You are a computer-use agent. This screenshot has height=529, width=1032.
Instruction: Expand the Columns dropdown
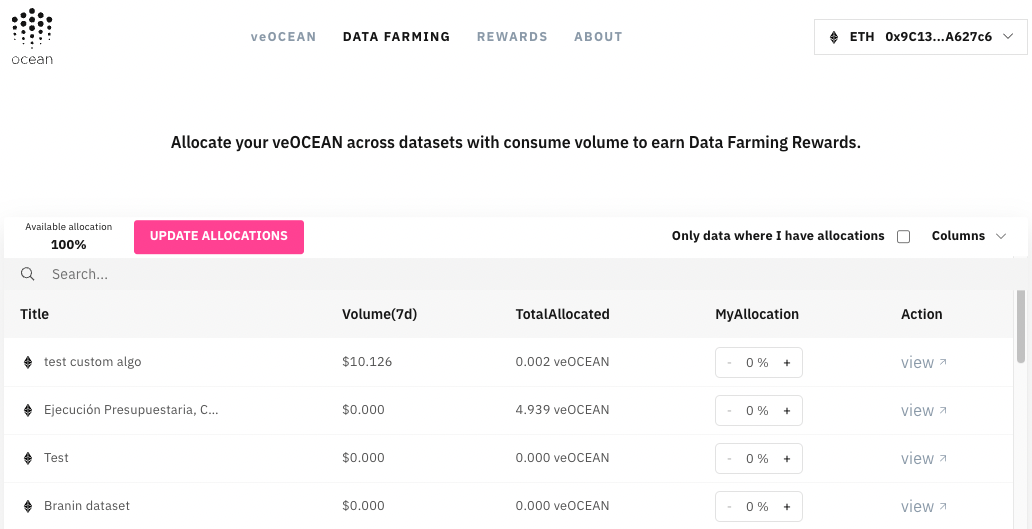(x=969, y=236)
